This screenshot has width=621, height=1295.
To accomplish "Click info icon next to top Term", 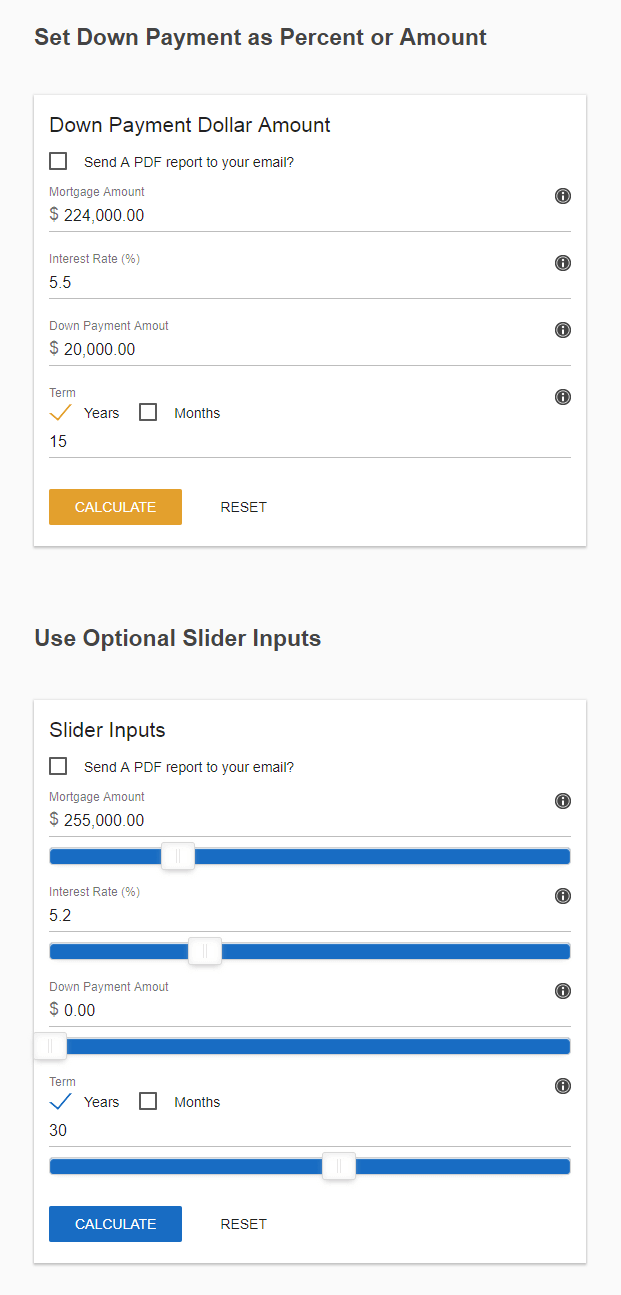I will [x=563, y=397].
